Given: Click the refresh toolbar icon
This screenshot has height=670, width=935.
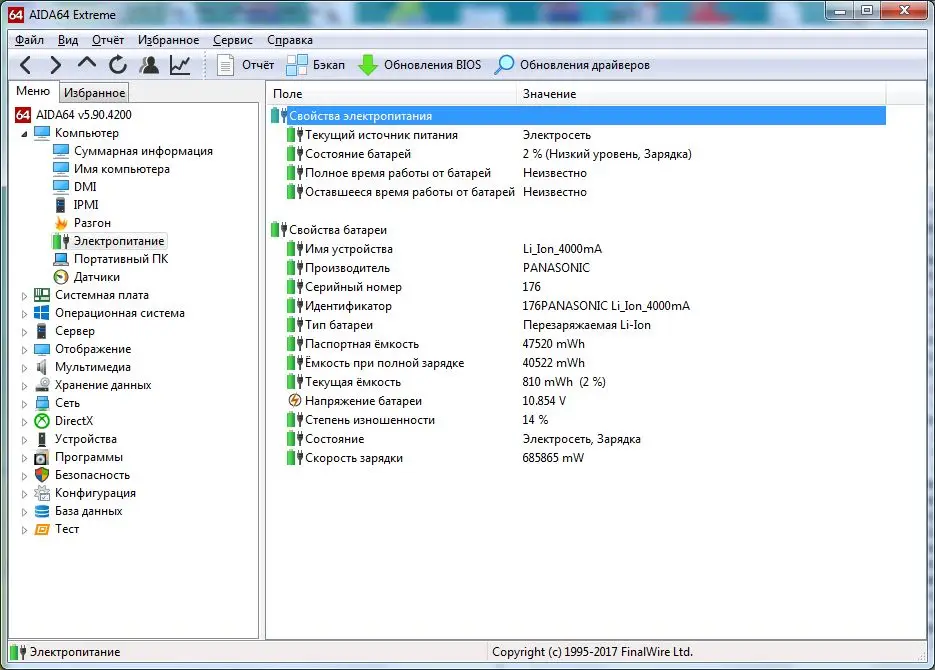Looking at the screenshot, I should [117, 64].
